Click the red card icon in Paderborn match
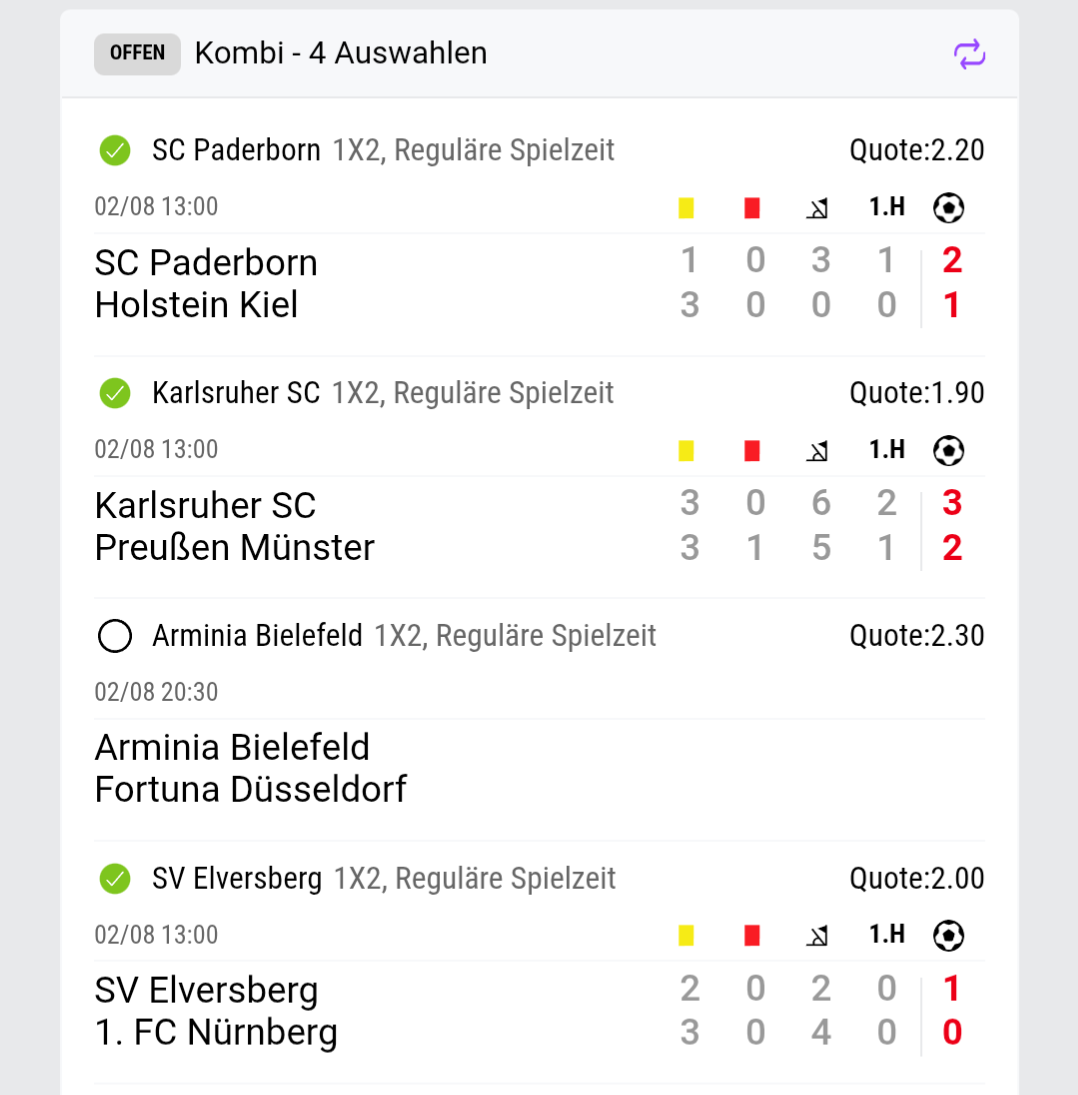Viewport: 1078px width, 1095px height. tap(752, 208)
